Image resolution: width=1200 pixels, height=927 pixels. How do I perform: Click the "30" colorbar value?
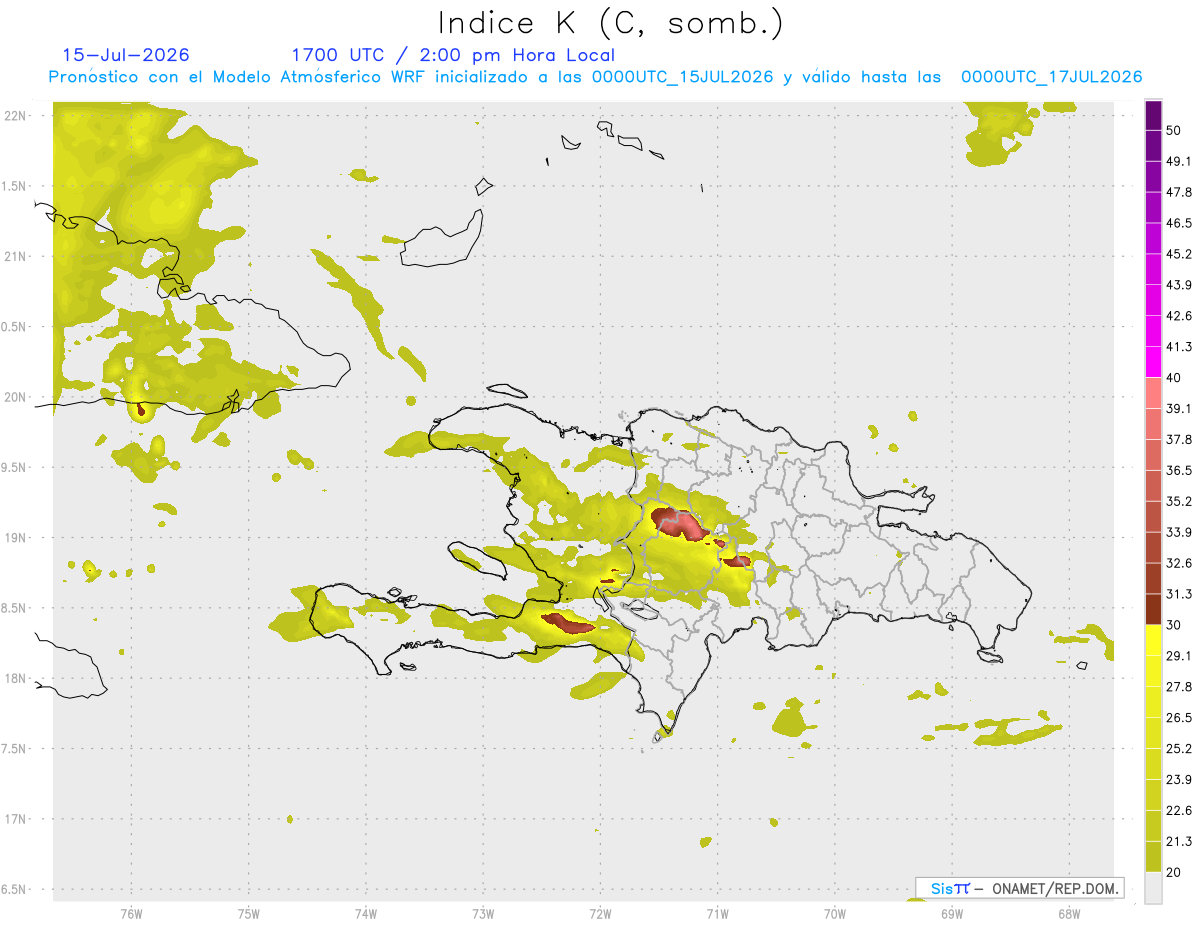tap(1175, 625)
